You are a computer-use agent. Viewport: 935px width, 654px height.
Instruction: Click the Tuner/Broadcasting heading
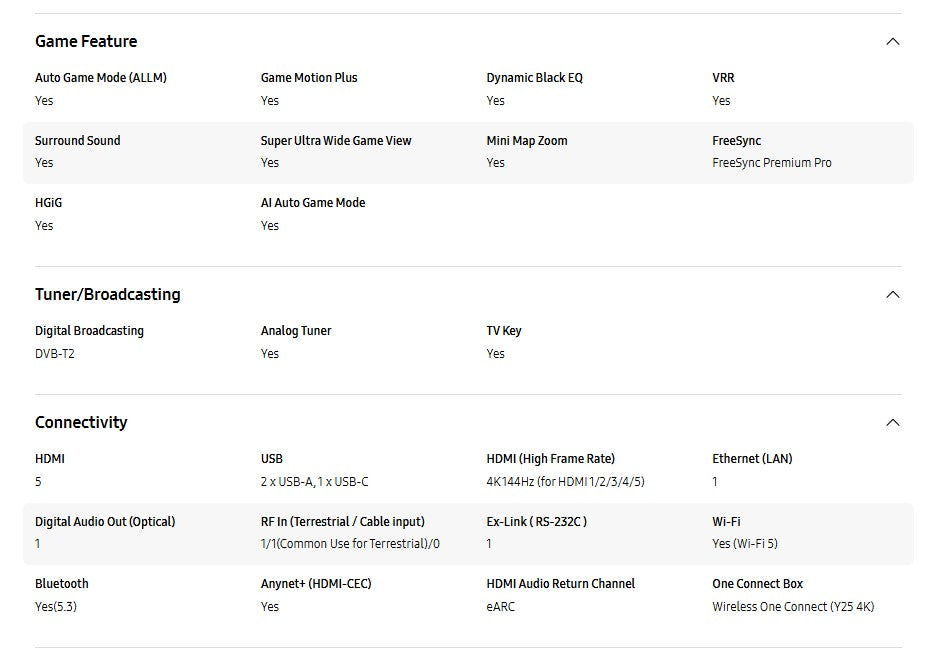(x=107, y=295)
